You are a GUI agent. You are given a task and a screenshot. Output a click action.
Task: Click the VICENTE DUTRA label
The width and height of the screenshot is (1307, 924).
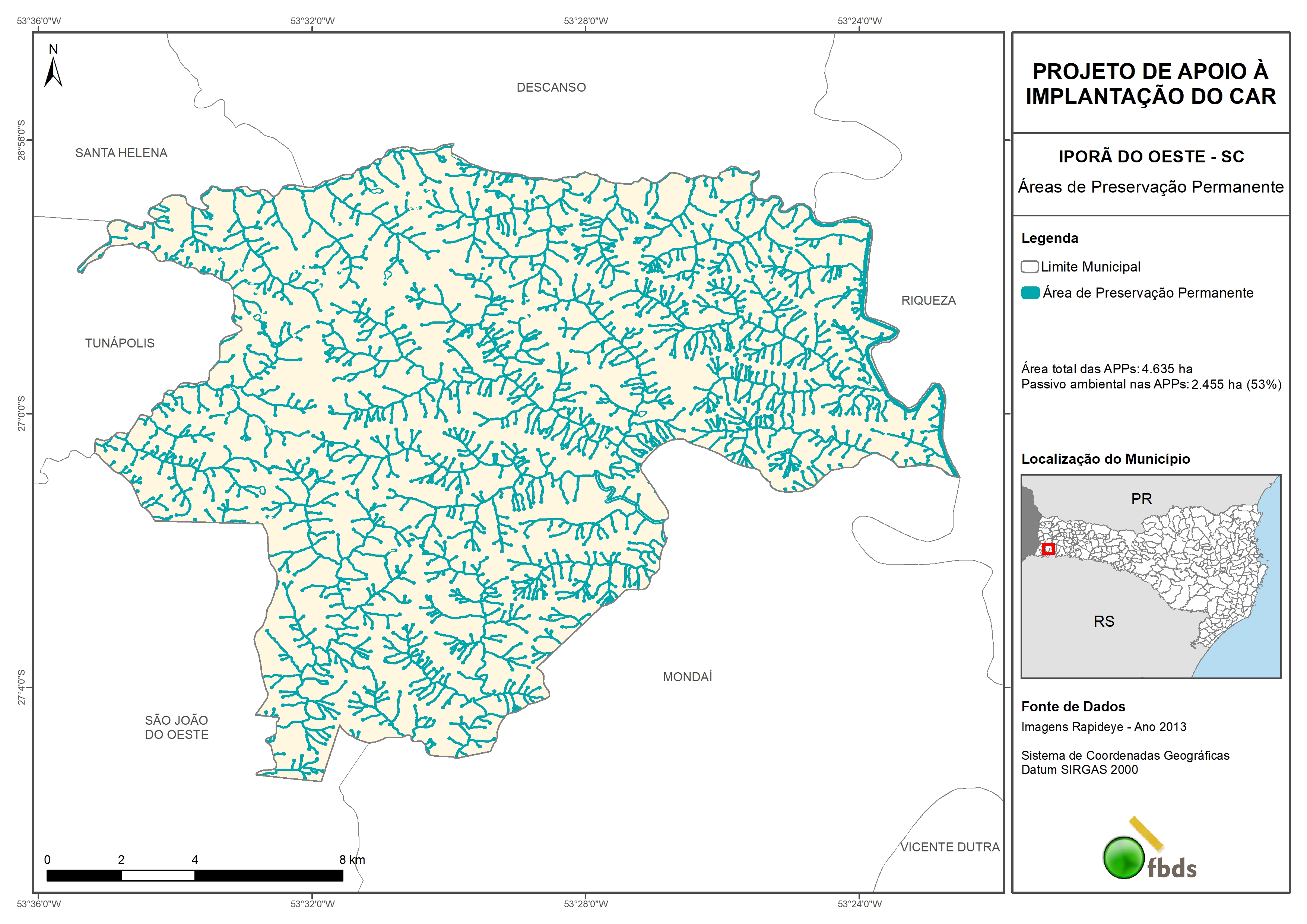949,847
